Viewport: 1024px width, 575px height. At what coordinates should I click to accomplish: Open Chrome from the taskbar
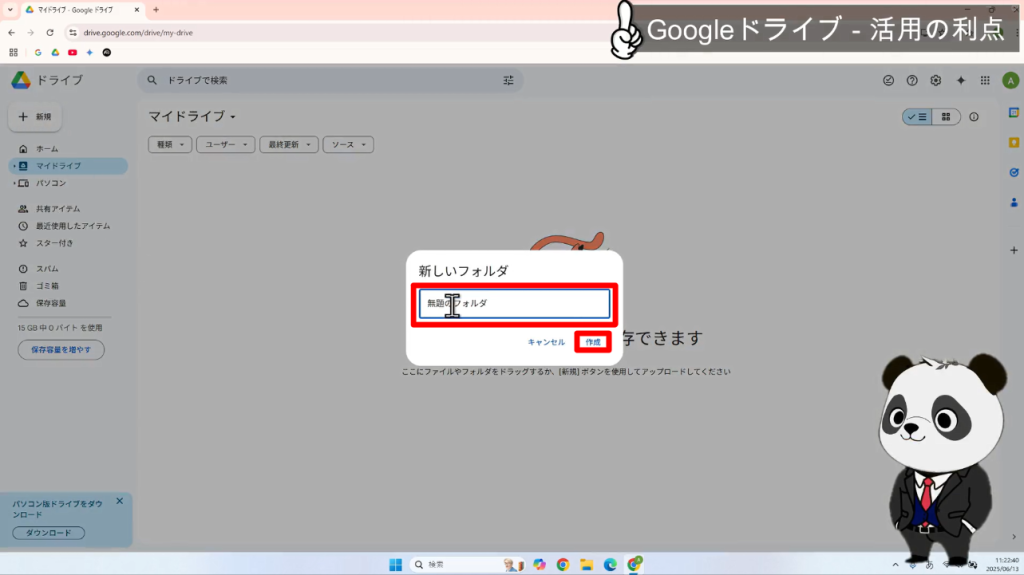point(563,565)
